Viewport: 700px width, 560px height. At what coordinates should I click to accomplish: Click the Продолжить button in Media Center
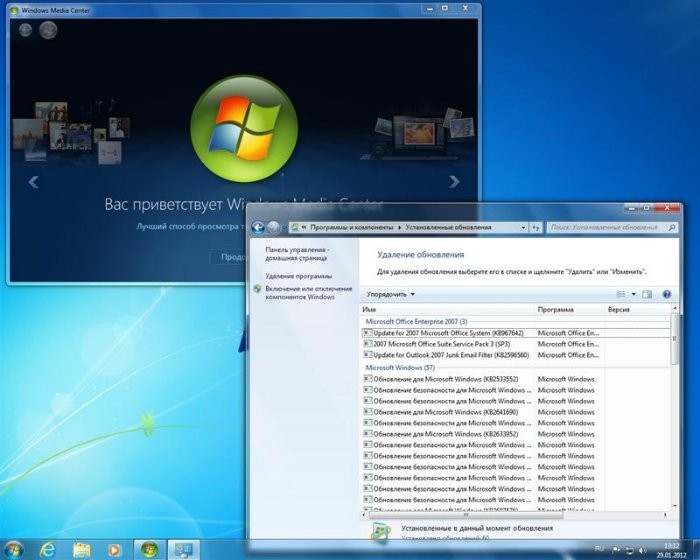pos(229,257)
